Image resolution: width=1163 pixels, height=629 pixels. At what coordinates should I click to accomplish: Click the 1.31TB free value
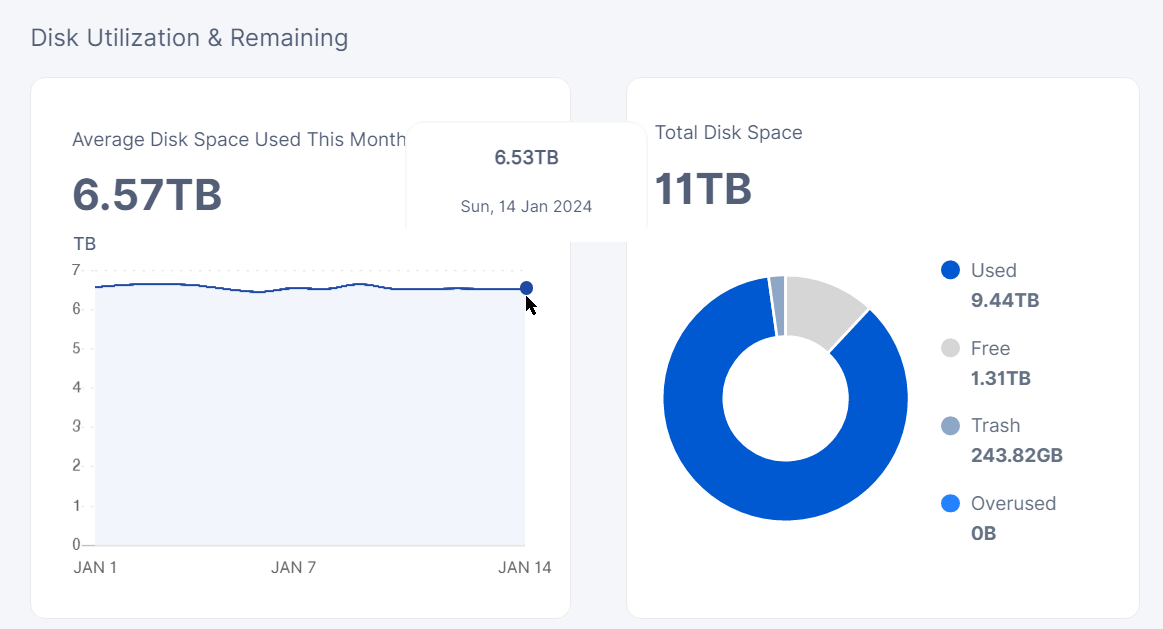click(x=1000, y=378)
